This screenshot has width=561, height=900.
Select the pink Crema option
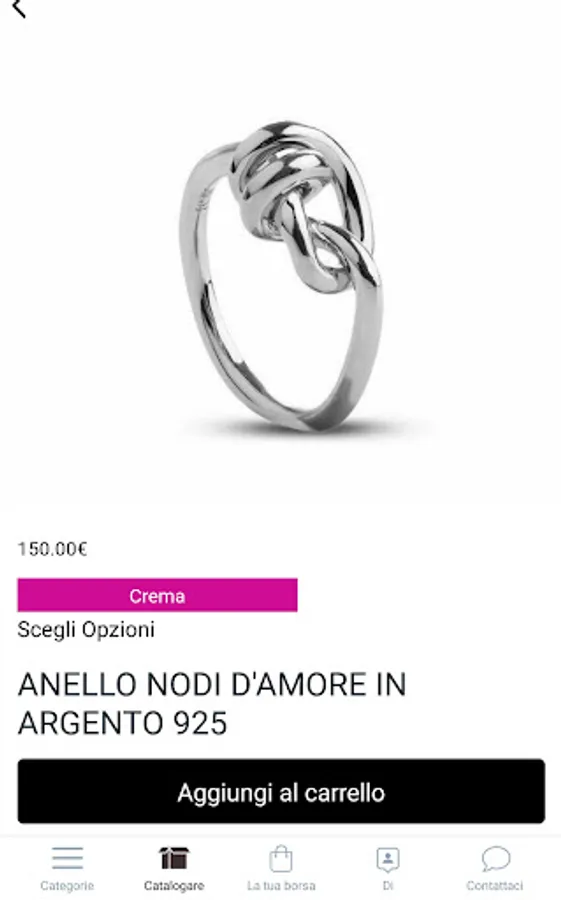point(157,595)
